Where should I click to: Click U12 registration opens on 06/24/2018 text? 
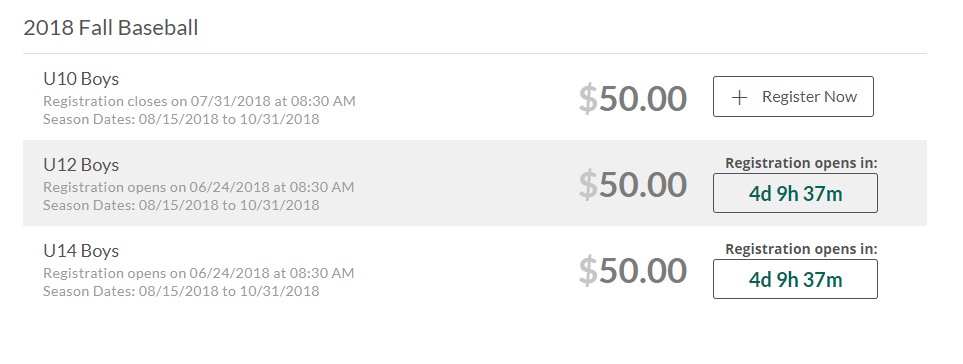pos(198,187)
